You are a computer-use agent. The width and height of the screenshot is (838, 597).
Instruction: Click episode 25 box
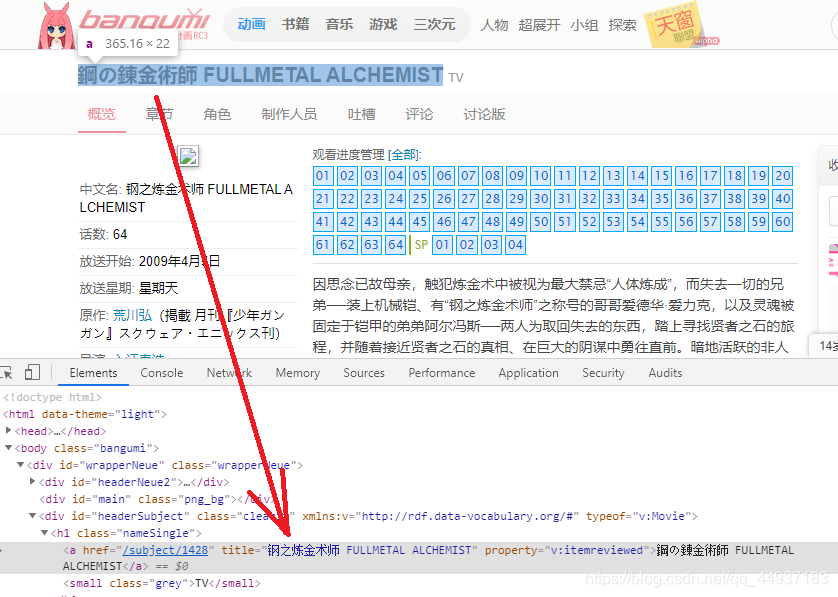(420, 199)
